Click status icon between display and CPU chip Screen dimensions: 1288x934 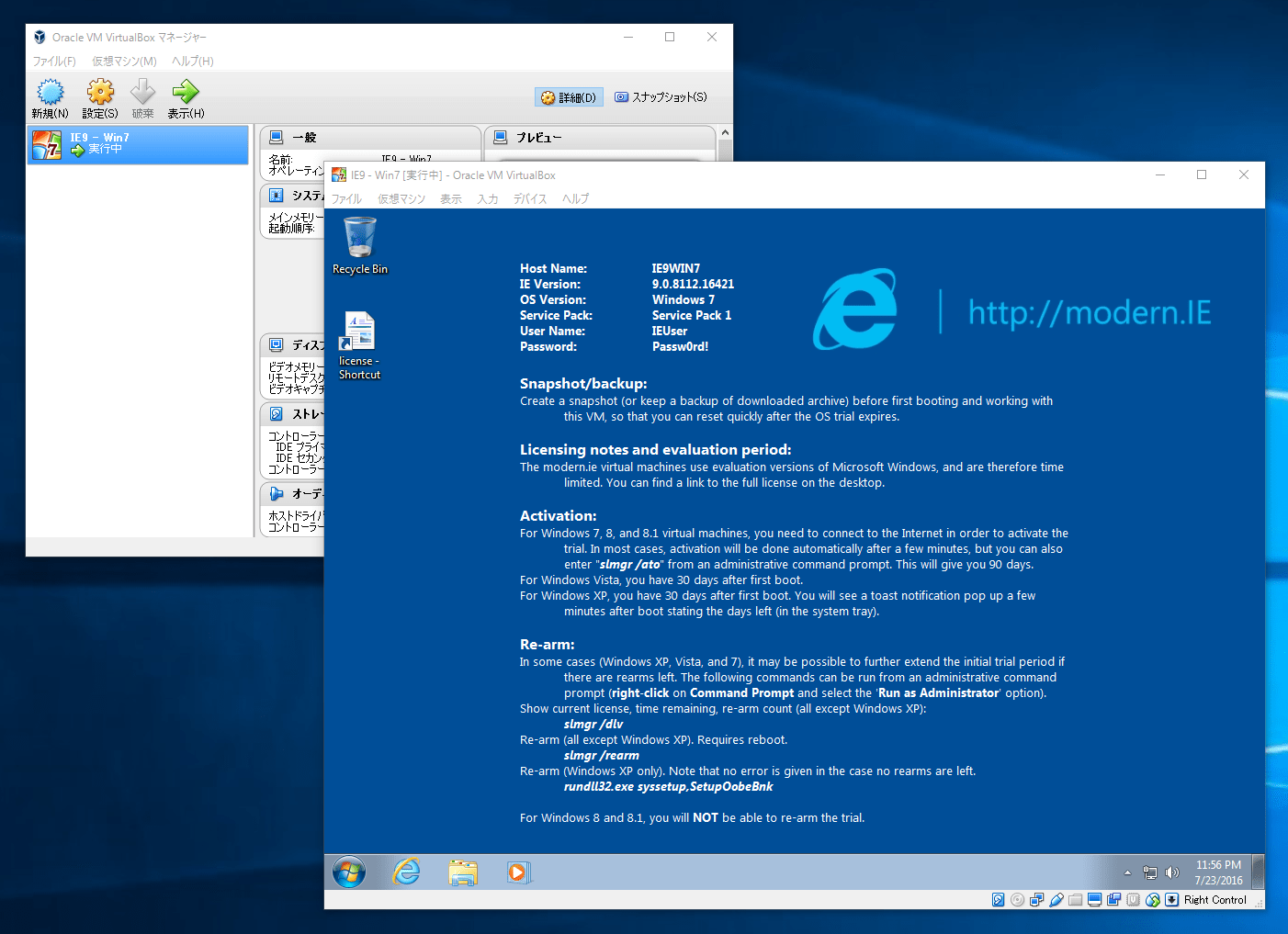[1113, 900]
